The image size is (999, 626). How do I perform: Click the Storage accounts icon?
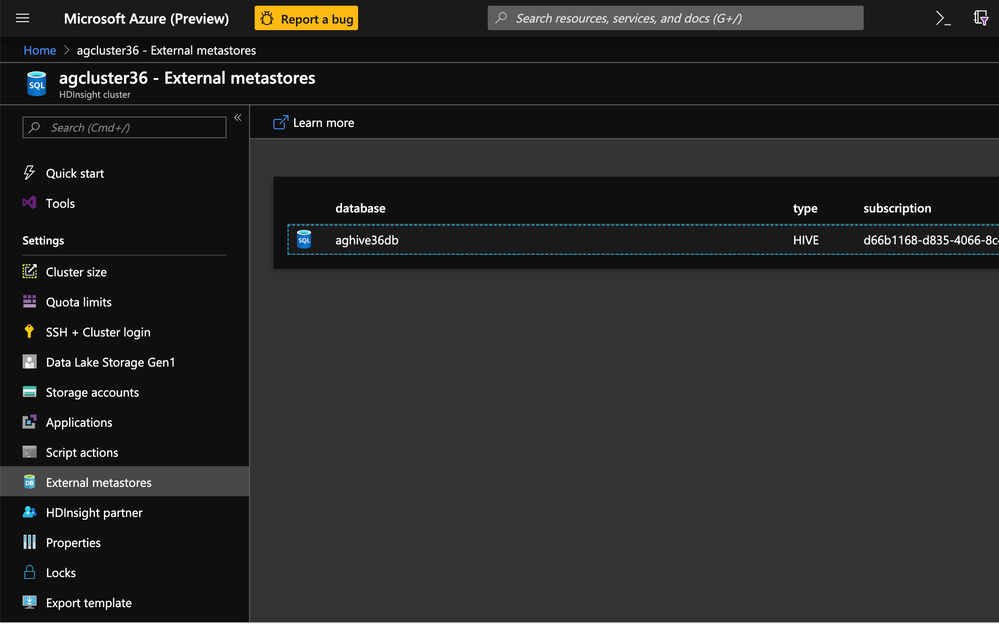[x=29, y=392]
